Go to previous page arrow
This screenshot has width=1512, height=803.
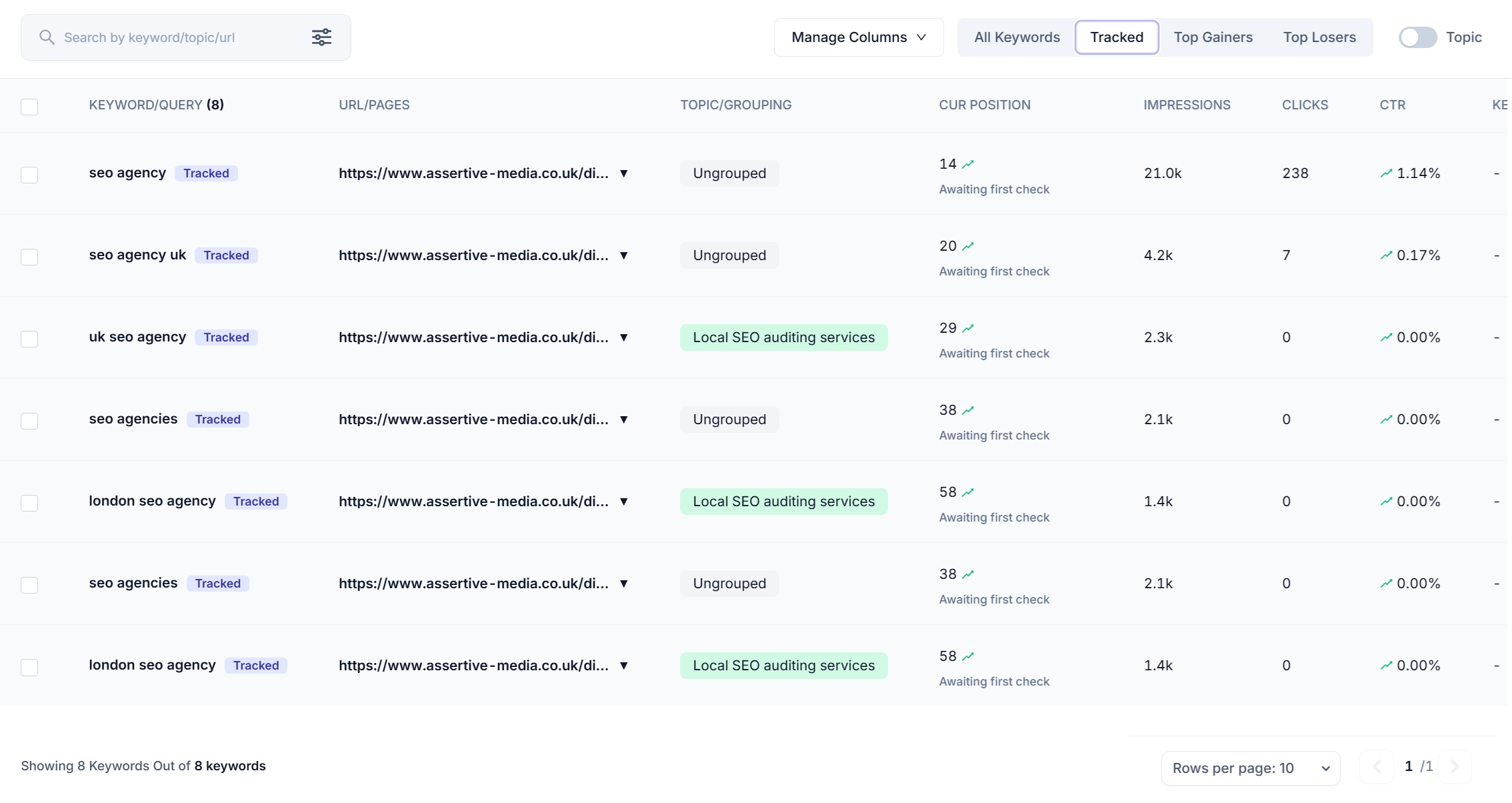1377,766
